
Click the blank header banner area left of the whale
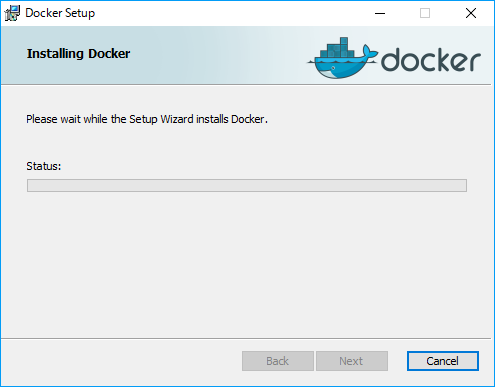tap(217, 55)
